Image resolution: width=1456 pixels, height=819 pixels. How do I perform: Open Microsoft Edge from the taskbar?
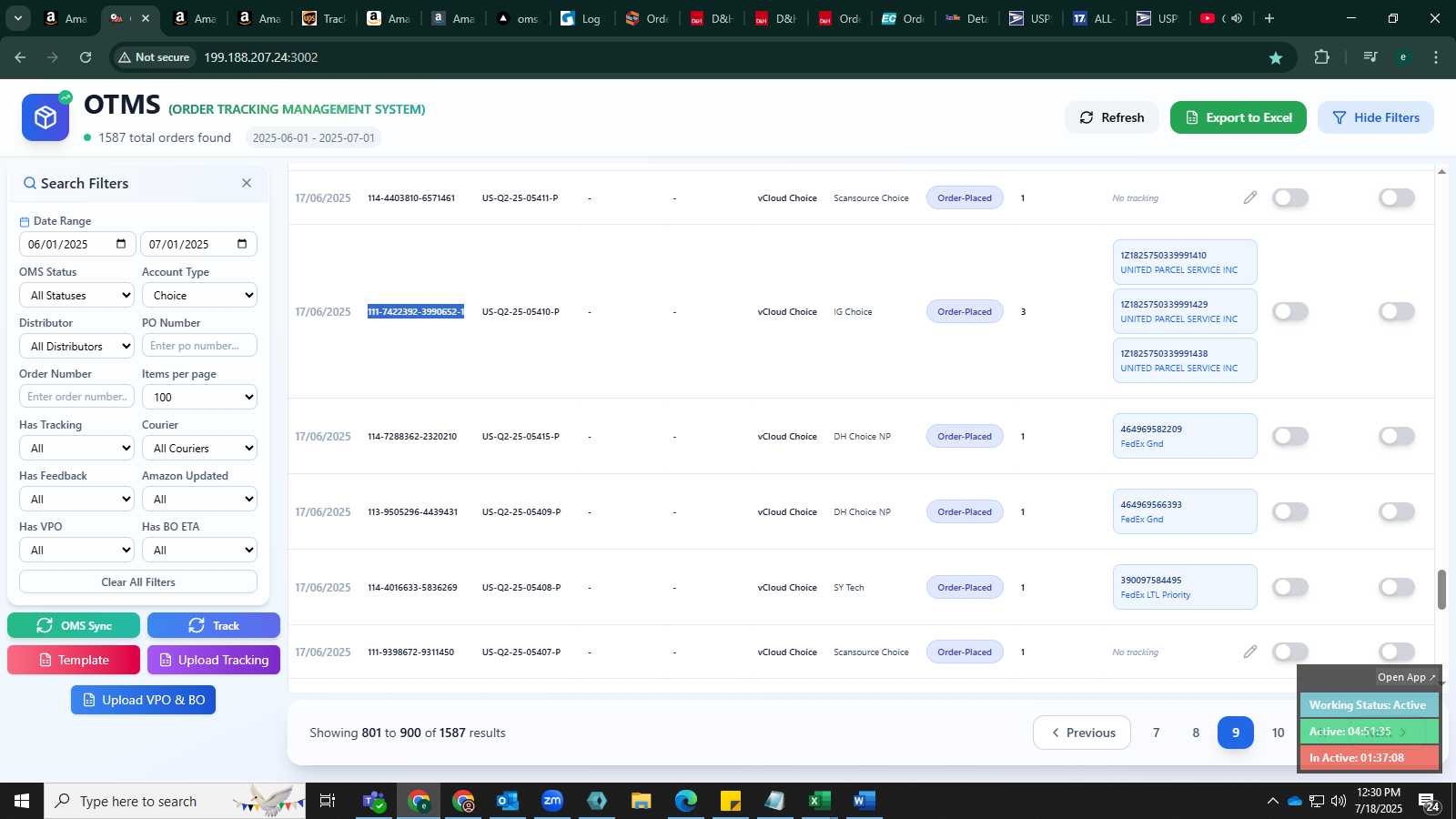686,801
